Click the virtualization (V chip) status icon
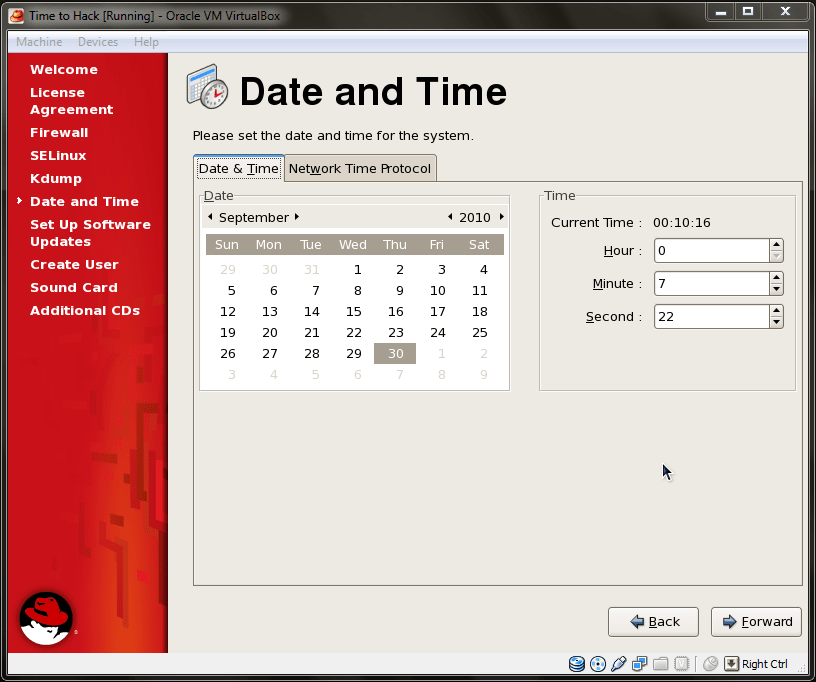Image resolution: width=816 pixels, height=682 pixels. [x=681, y=664]
